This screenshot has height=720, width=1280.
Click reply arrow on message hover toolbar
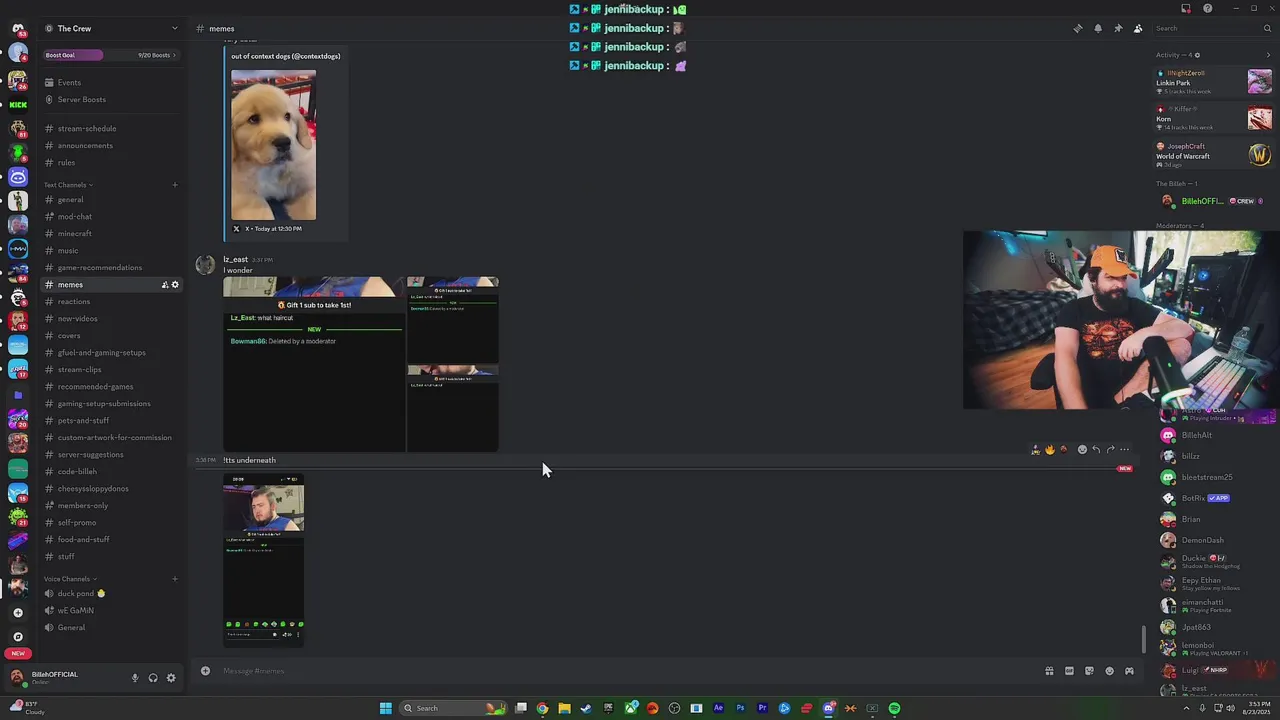tap(1096, 450)
